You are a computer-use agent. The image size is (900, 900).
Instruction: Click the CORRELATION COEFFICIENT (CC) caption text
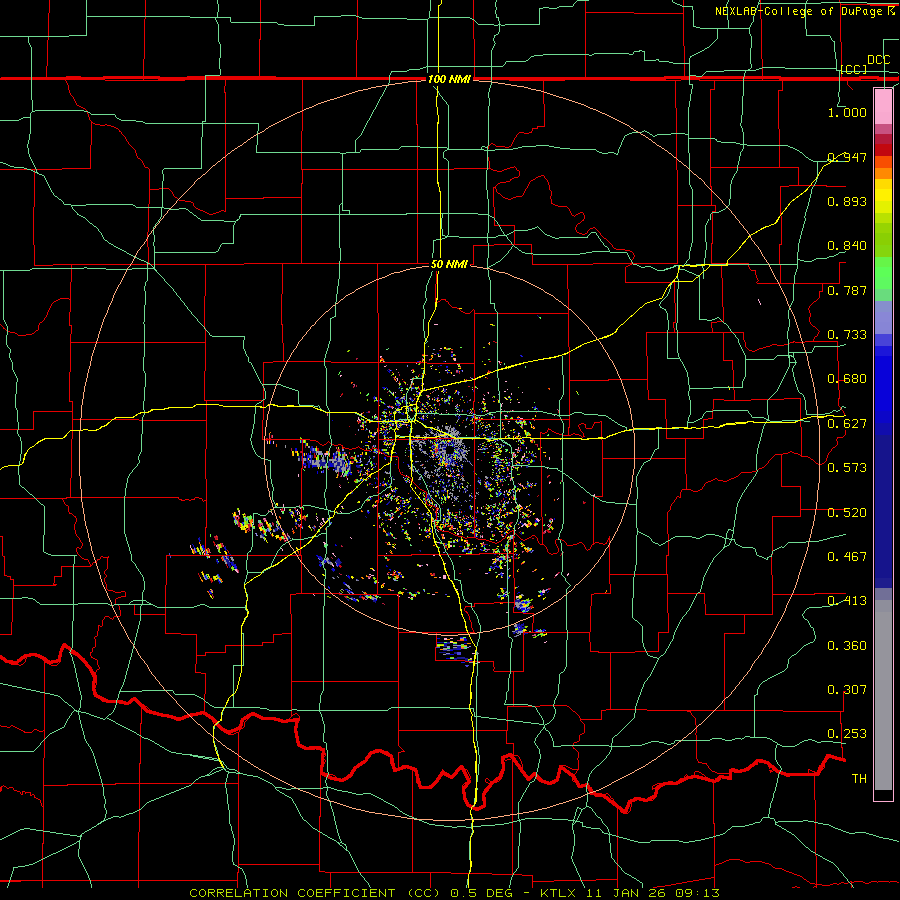point(315,893)
